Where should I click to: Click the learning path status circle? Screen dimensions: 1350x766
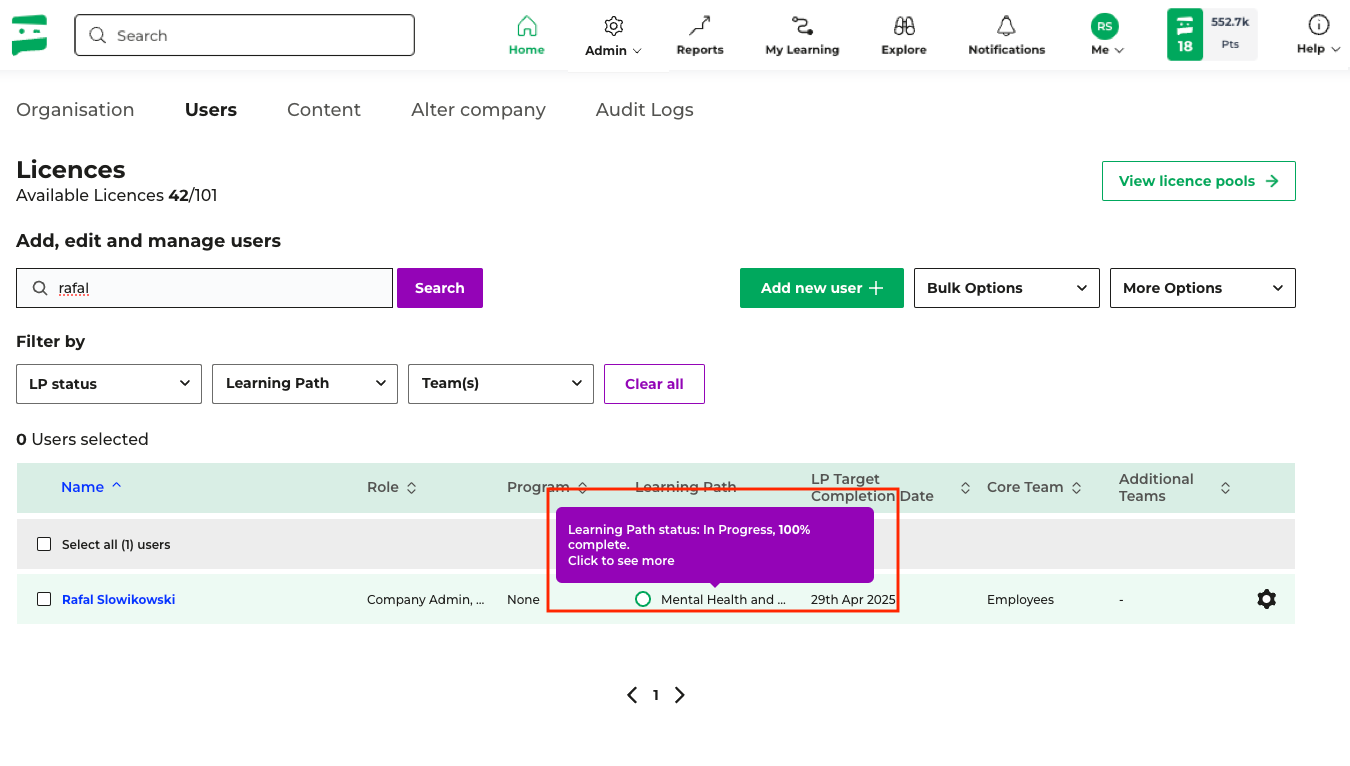click(643, 599)
